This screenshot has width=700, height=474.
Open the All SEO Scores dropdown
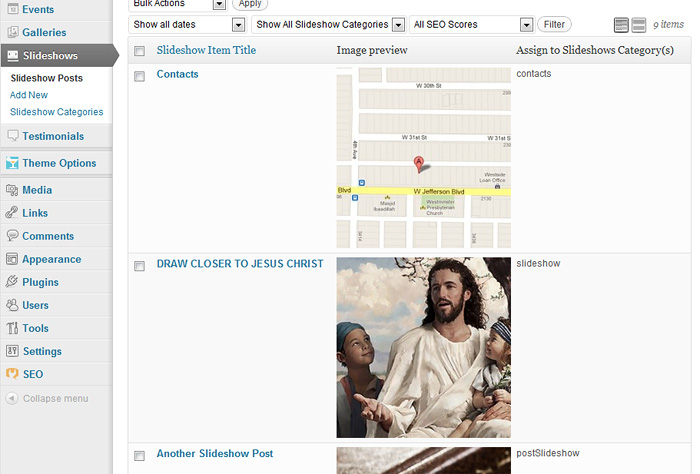coord(472,25)
